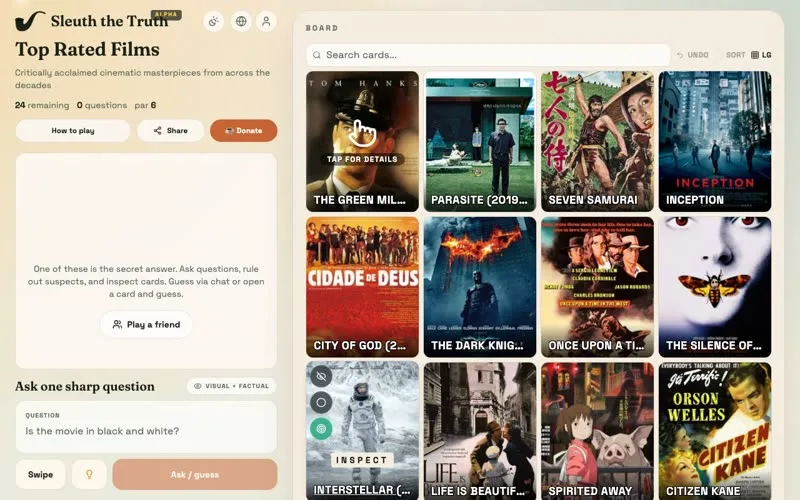This screenshot has width=800, height=500.
Task: Toggle the Visual + Factual mode pill
Action: pos(232,386)
